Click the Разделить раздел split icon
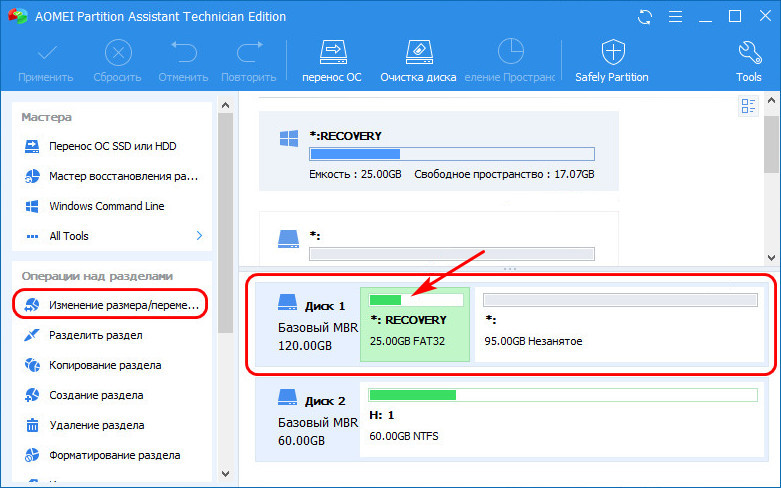Image resolution: width=781 pixels, height=488 pixels. (x=32, y=335)
